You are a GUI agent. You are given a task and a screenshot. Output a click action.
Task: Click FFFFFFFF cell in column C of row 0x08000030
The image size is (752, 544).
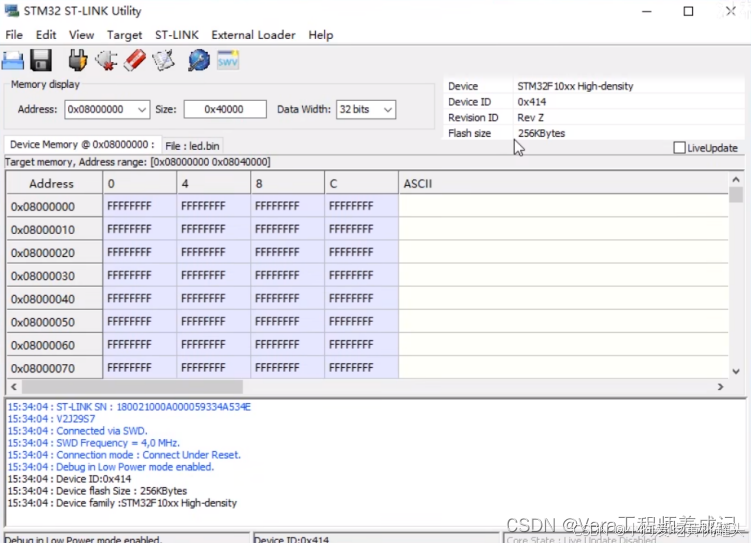pos(361,275)
